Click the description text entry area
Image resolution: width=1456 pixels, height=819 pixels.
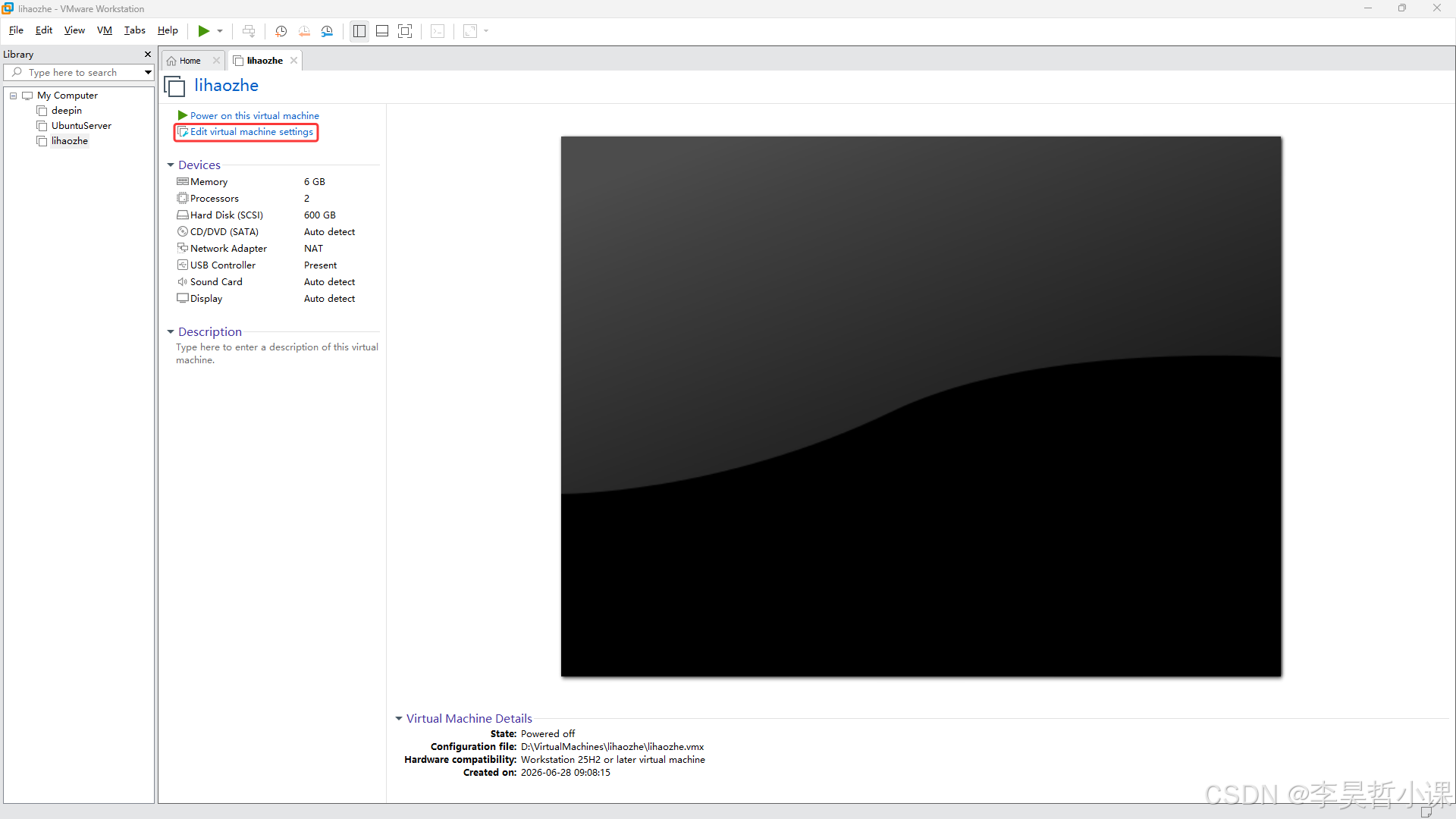(x=277, y=353)
